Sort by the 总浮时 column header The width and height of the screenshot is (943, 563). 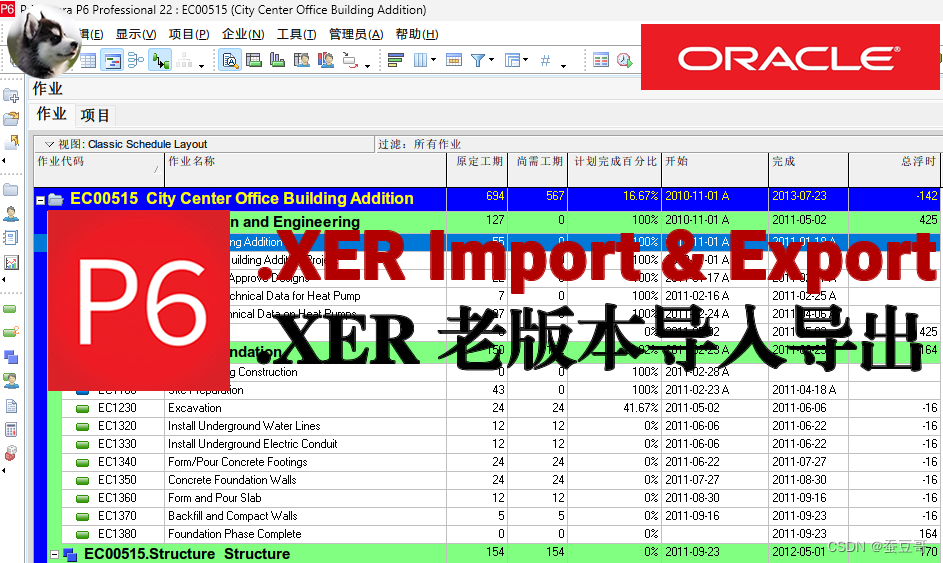pos(894,170)
